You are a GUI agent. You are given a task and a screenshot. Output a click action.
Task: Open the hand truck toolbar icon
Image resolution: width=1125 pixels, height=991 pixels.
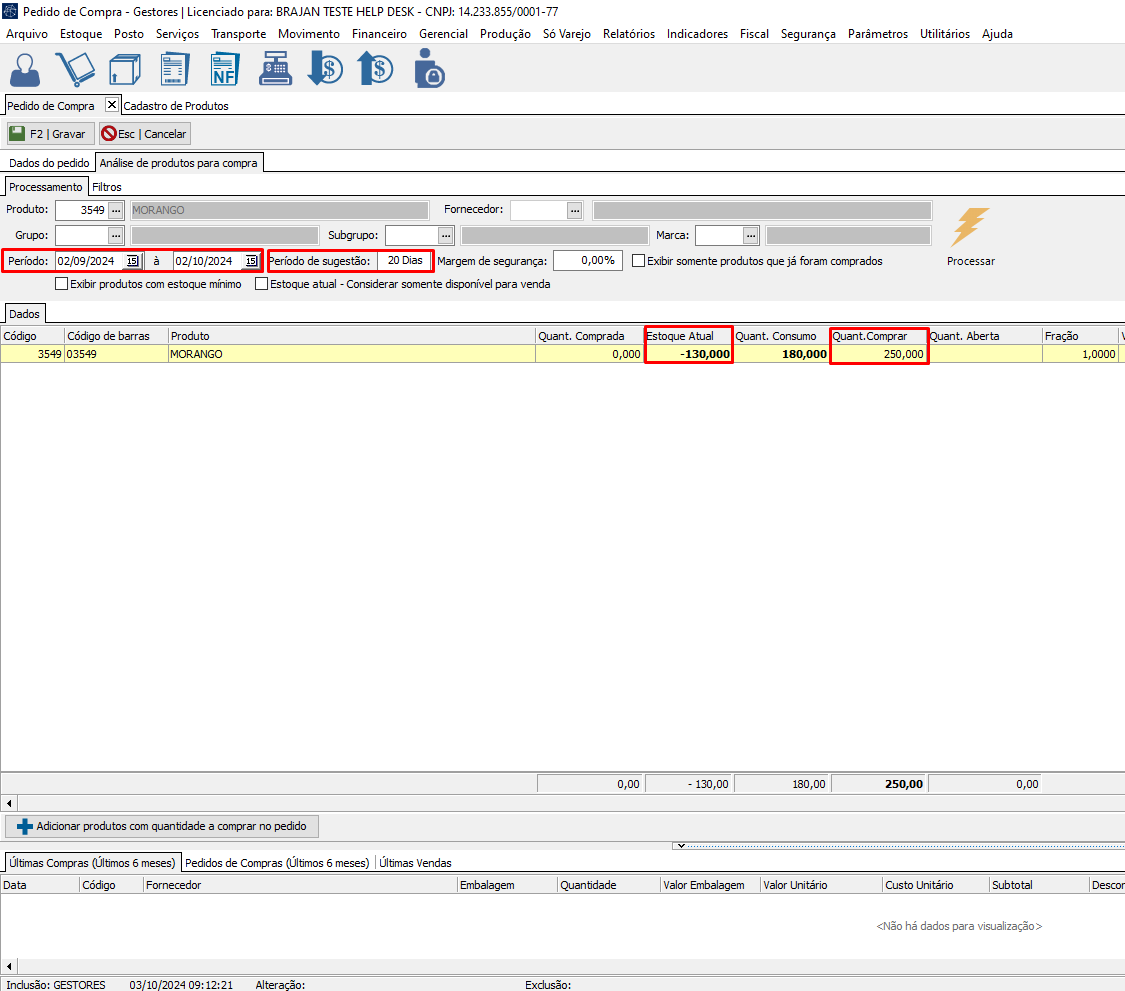(75, 69)
